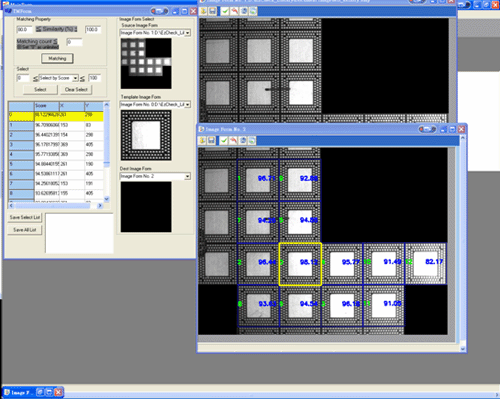The width and height of the screenshot is (500, 399).
Task: Open the Select by Score dropdown
Action: 76,78
